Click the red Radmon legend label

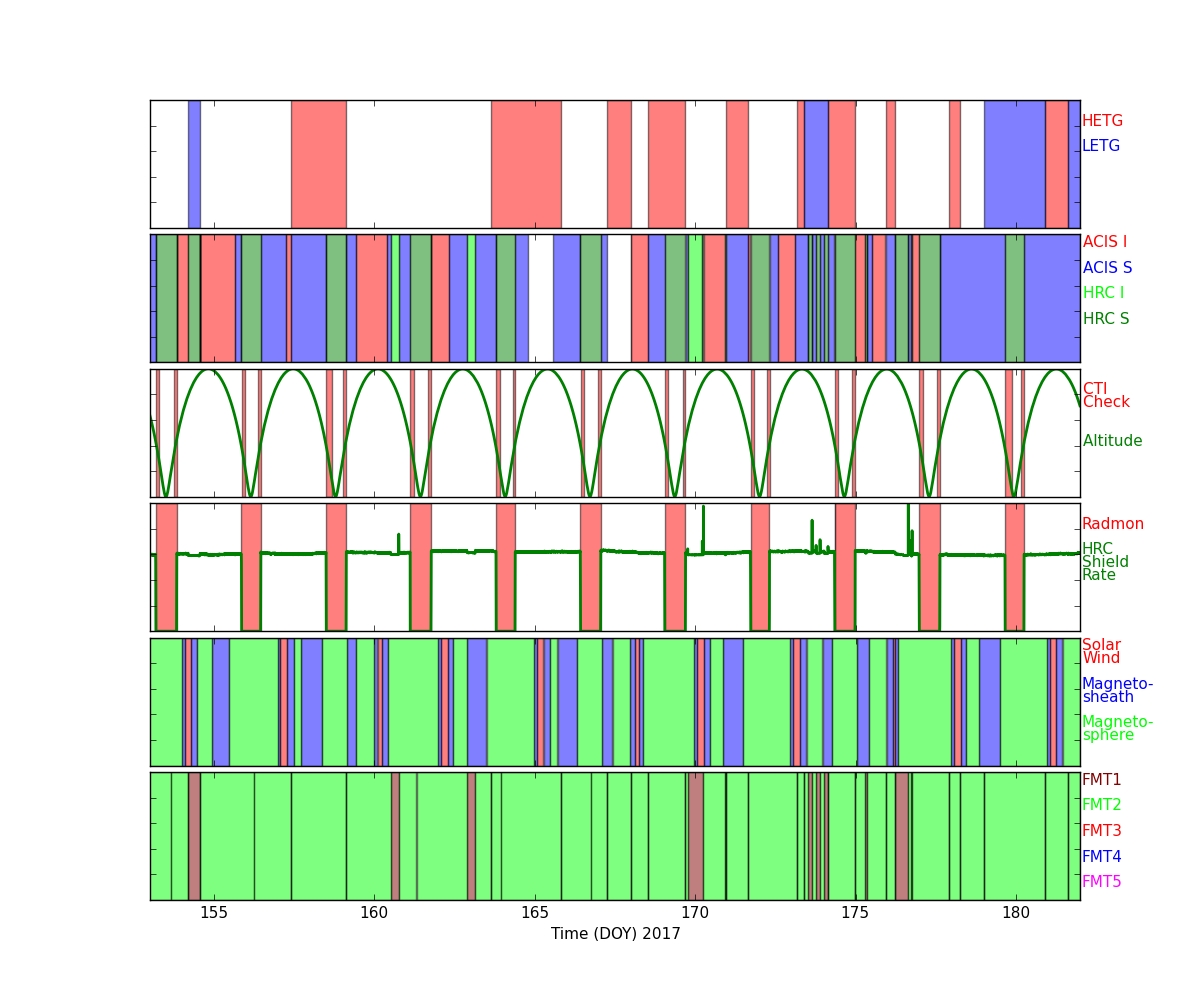1112,524
